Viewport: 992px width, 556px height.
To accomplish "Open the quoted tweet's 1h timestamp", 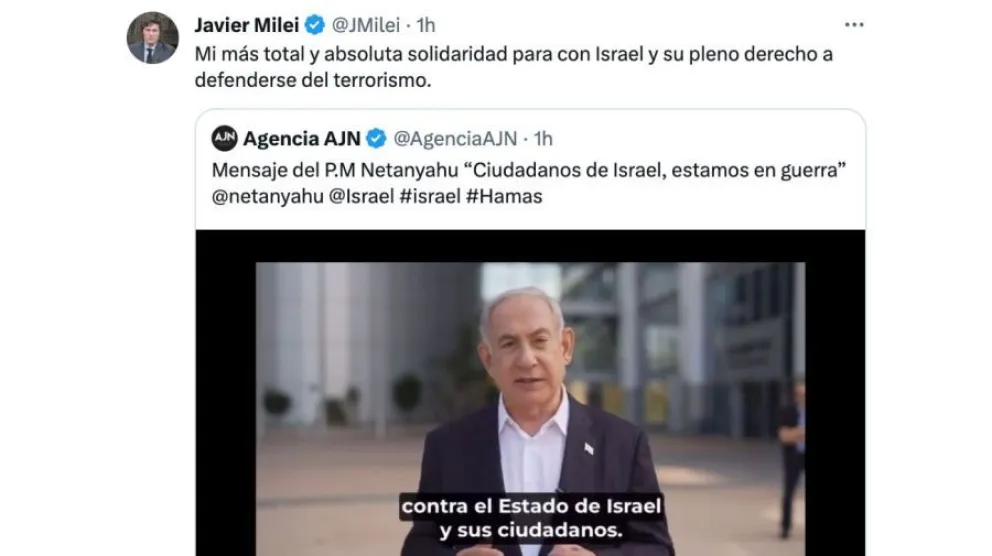I will (543, 139).
